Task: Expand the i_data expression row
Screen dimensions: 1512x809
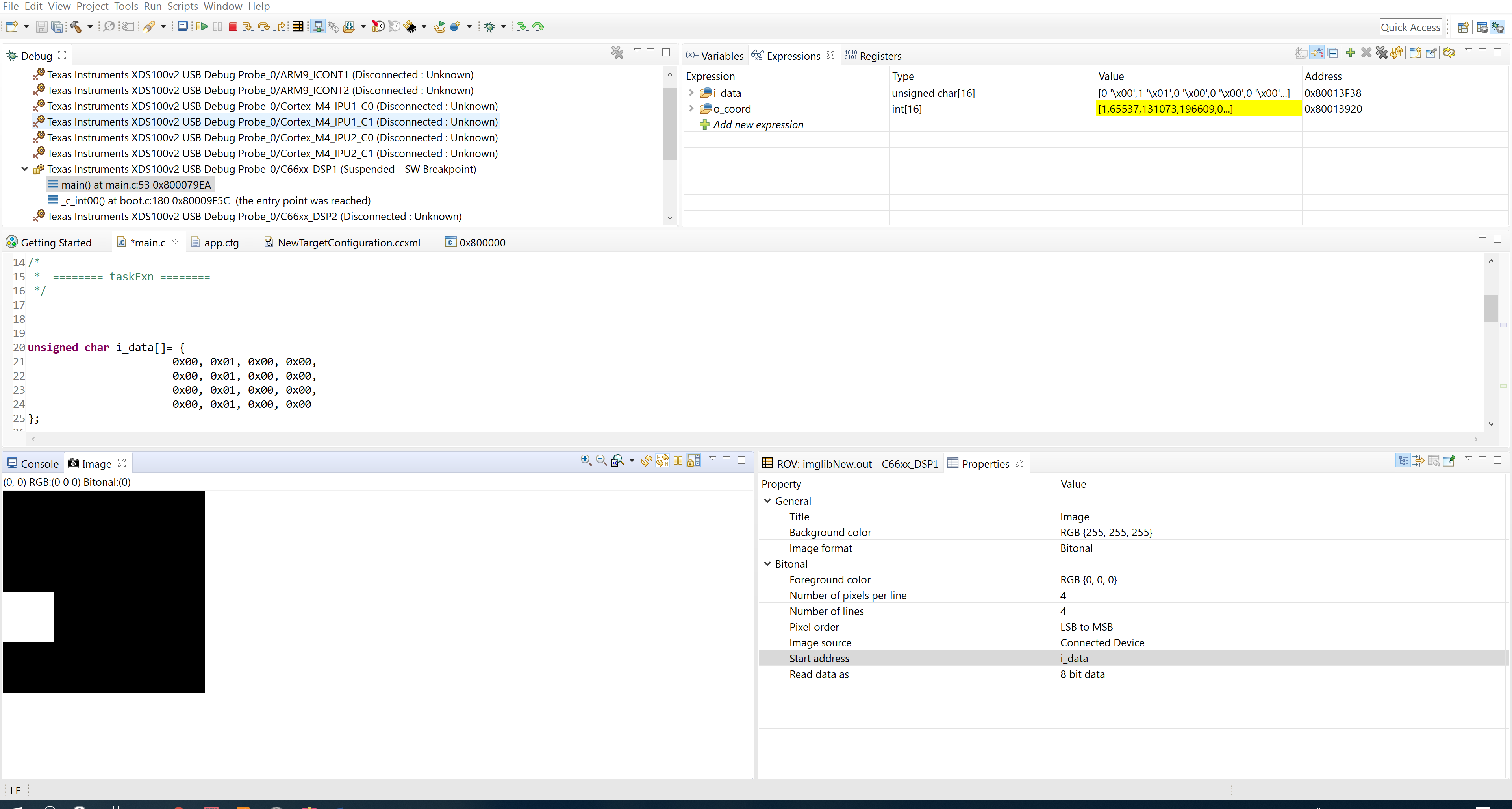Action: tap(691, 93)
